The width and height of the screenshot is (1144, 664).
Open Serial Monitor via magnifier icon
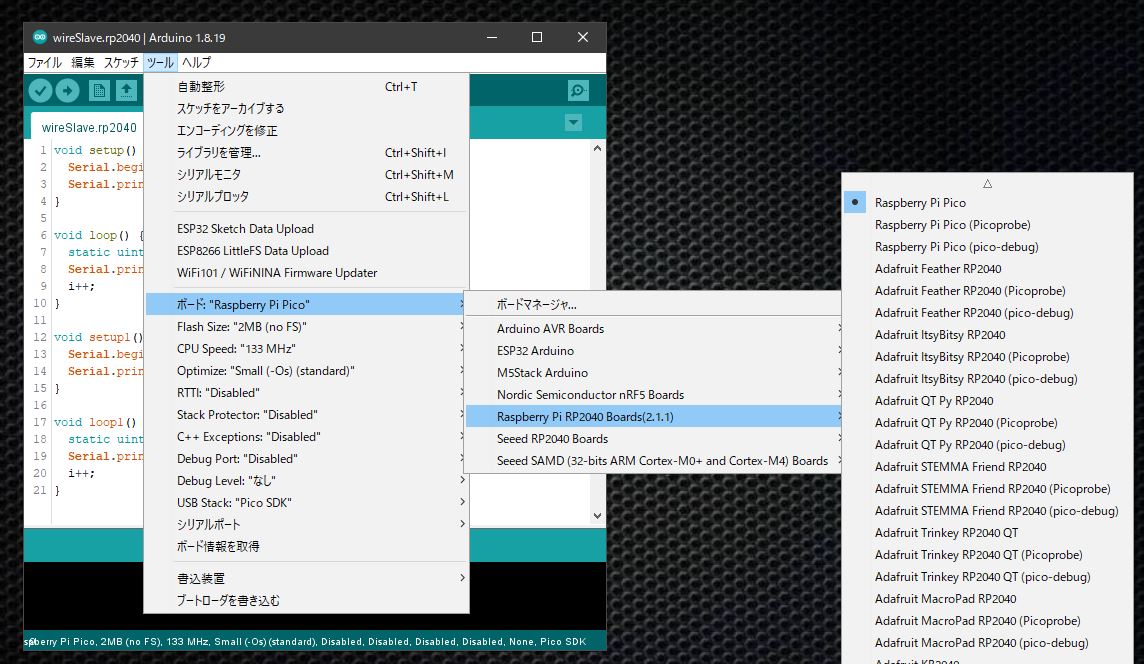coord(578,91)
